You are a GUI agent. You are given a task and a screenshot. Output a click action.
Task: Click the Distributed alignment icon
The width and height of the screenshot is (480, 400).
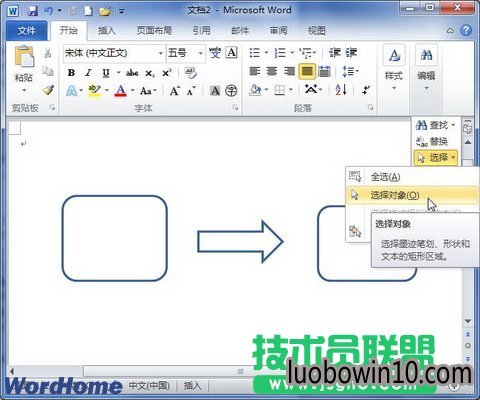324,71
